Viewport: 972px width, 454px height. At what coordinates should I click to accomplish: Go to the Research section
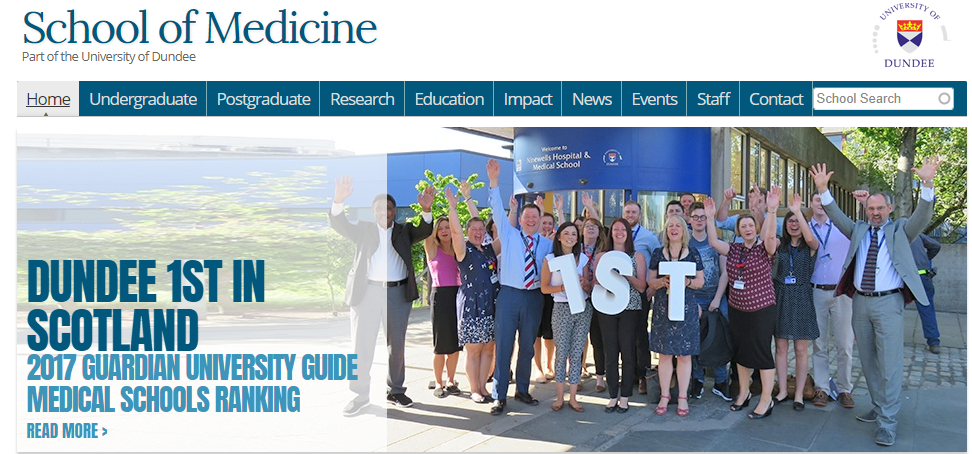pyautogui.click(x=363, y=99)
